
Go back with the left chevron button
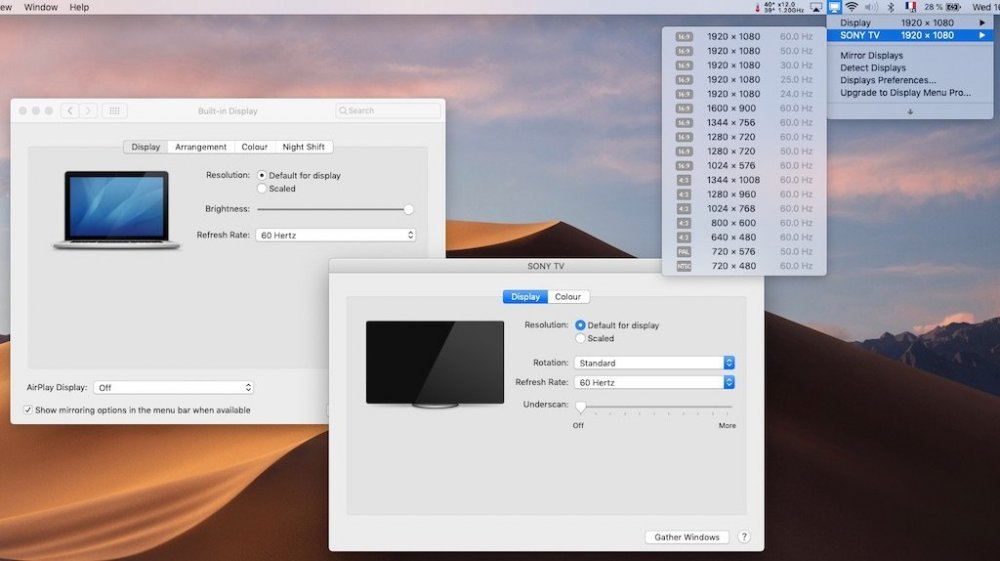click(70, 111)
